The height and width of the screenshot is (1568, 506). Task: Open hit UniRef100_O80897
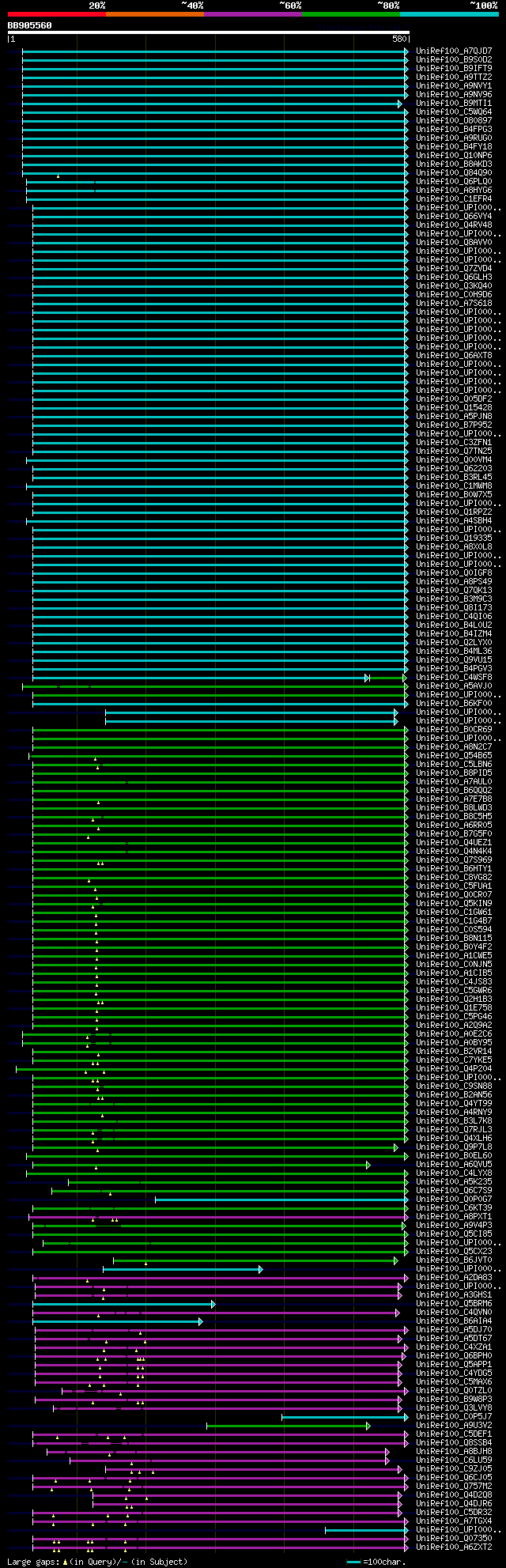(x=454, y=121)
